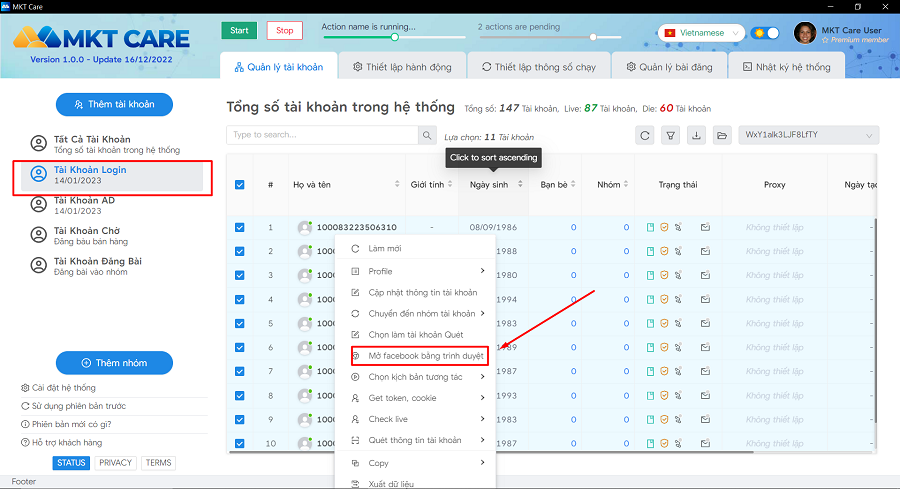Click the Thêm tài khoản button
Image resolution: width=900 pixels, height=489 pixels.
pos(114,104)
